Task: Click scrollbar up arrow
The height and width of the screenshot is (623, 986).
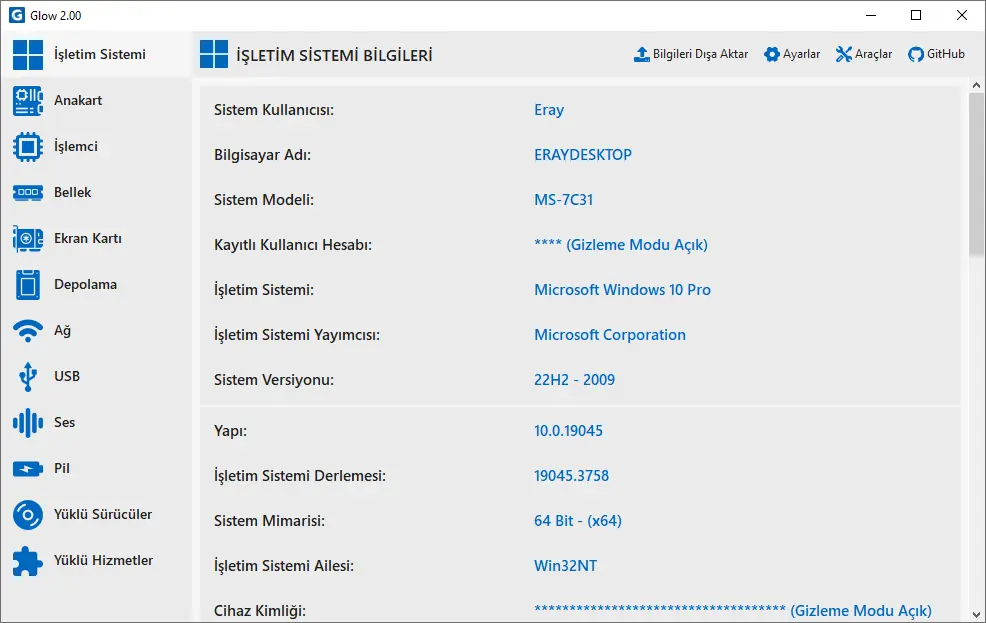Action: (x=976, y=85)
